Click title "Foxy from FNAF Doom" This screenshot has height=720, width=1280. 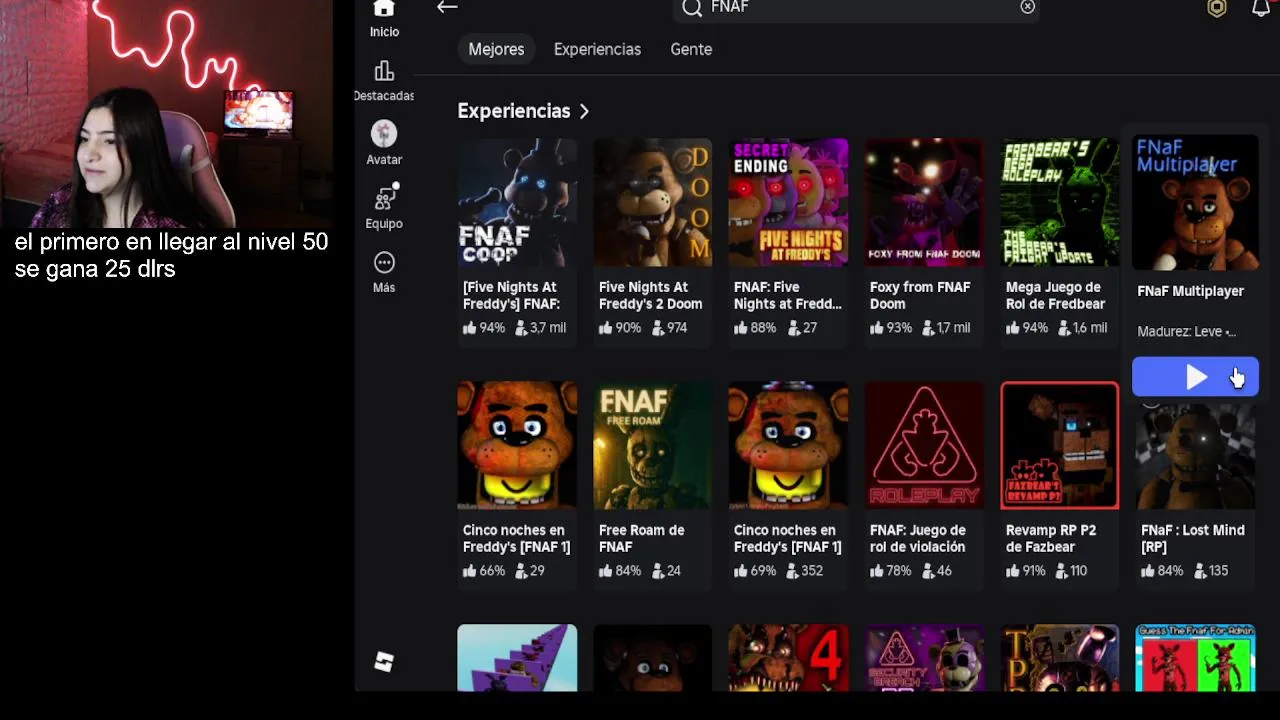(x=920, y=295)
